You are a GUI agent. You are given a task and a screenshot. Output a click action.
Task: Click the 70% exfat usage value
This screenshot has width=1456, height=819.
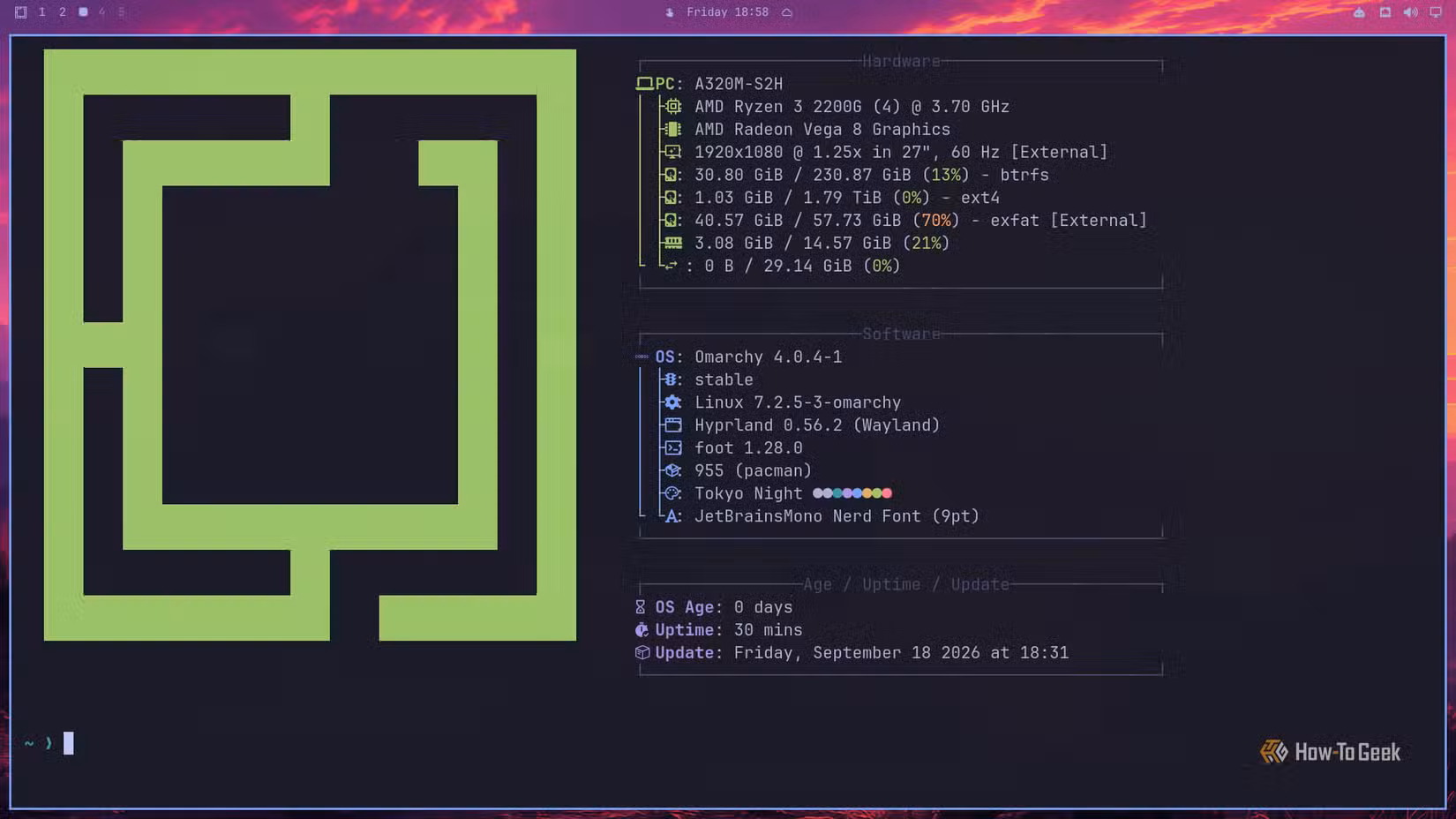(x=936, y=221)
